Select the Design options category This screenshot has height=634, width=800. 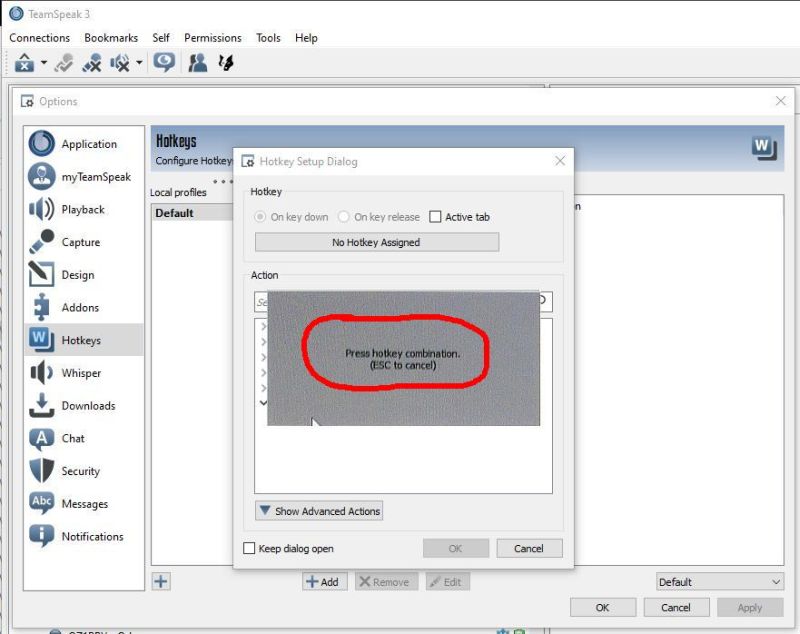tap(84, 274)
